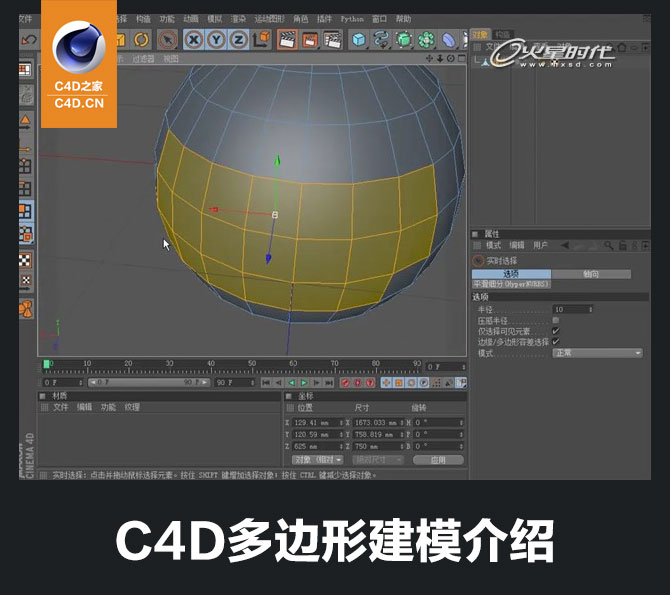Open the array modeling objects icon
The width and height of the screenshot is (670, 595).
426,40
